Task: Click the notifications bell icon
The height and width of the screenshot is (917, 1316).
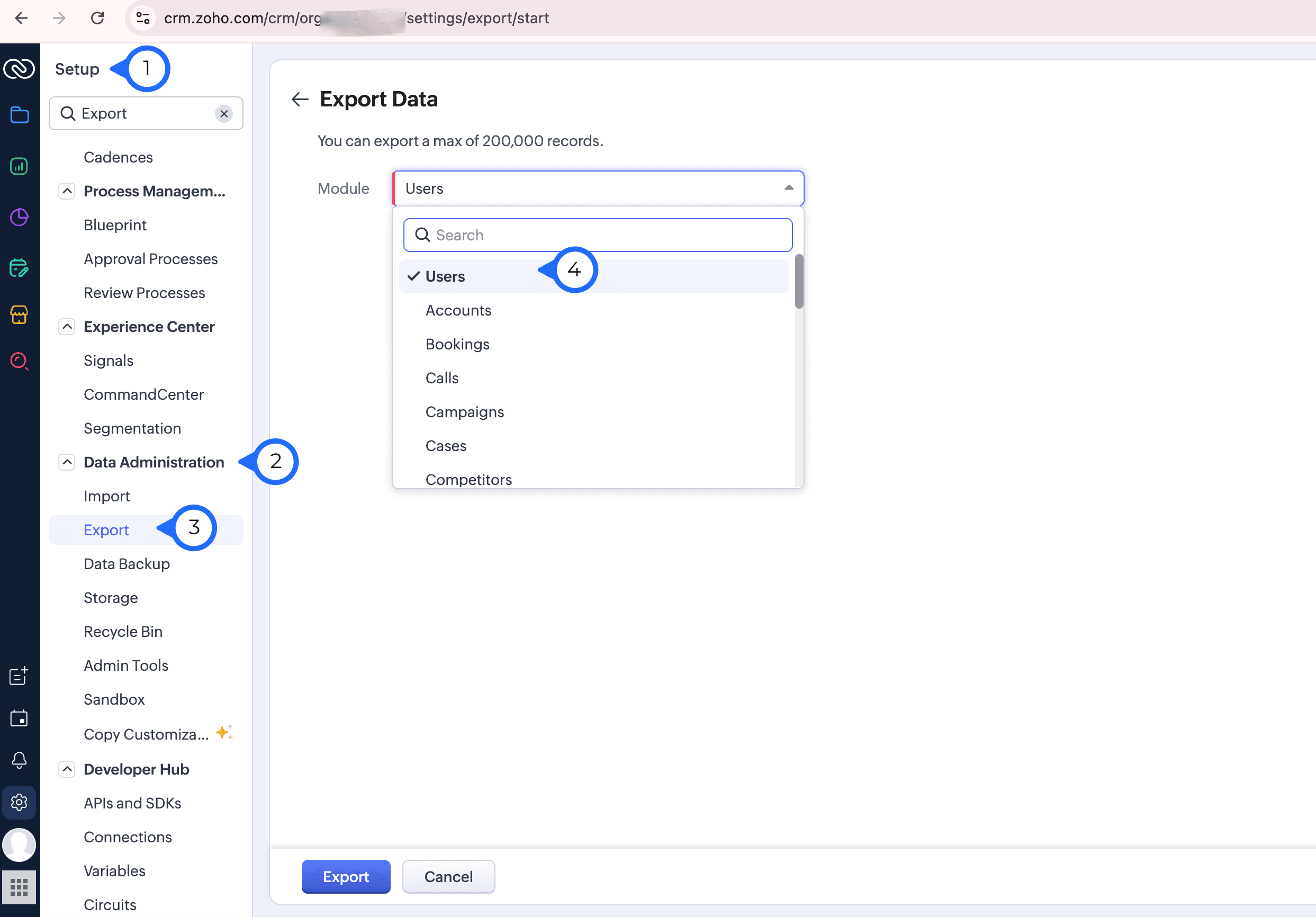Action: click(19, 760)
